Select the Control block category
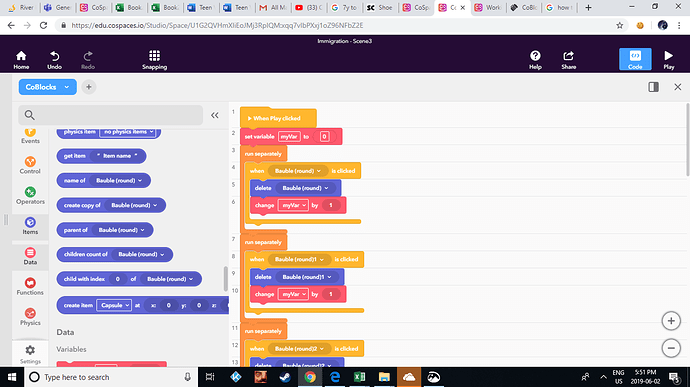Screen dimensions: 690x387 (x=30, y=165)
